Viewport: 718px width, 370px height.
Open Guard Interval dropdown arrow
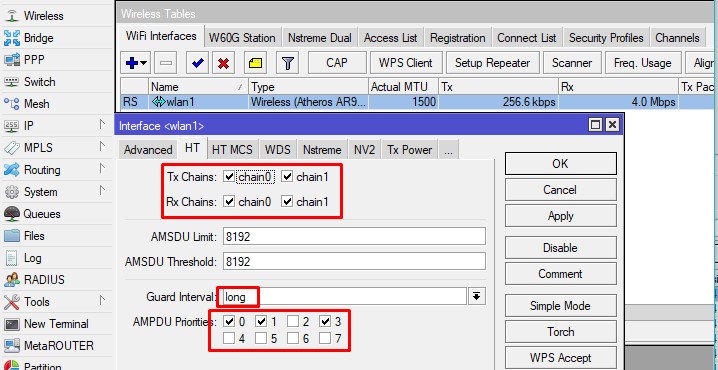click(477, 296)
